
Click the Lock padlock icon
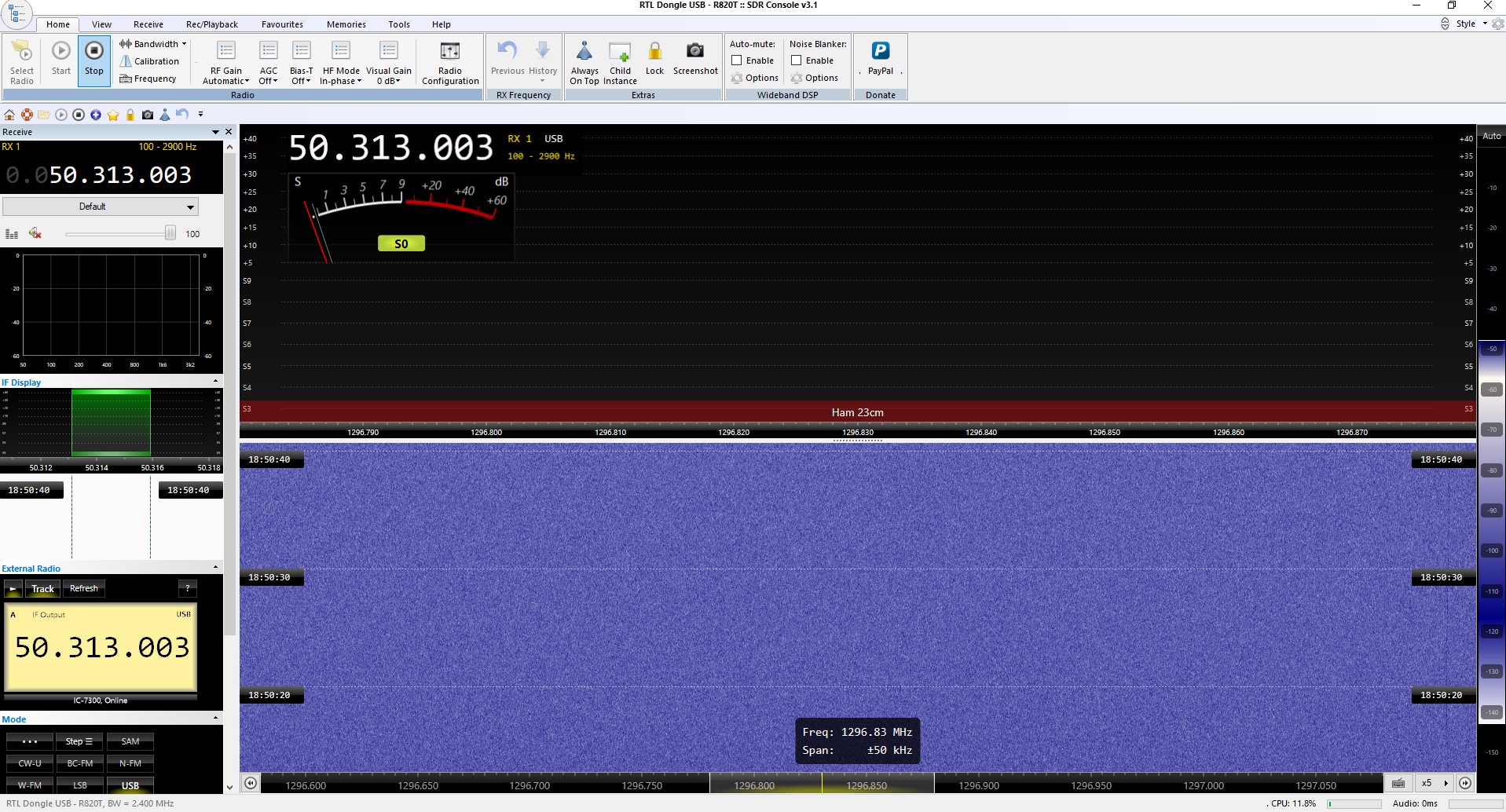click(654, 52)
